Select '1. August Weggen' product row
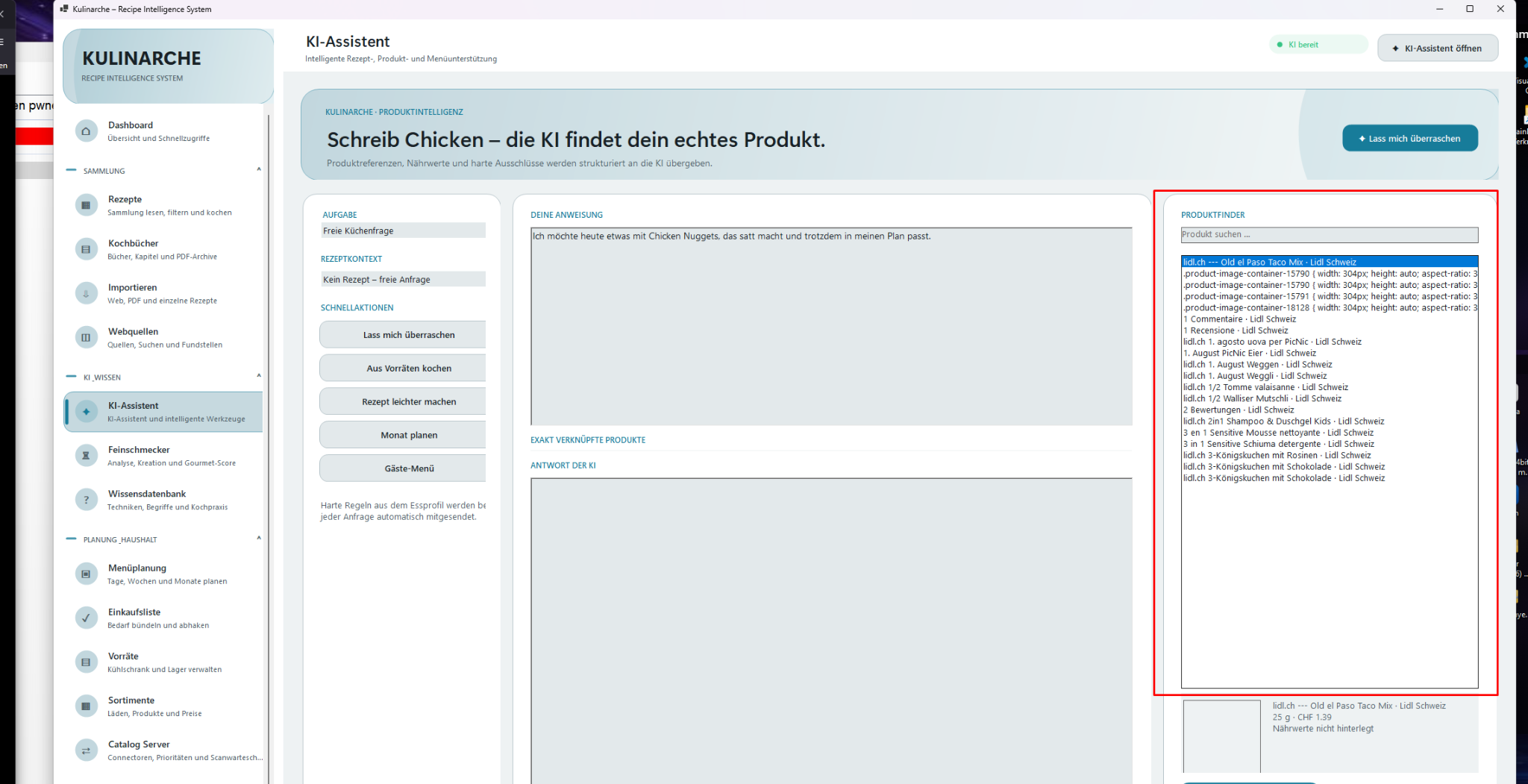1528x784 pixels. tap(1329, 364)
